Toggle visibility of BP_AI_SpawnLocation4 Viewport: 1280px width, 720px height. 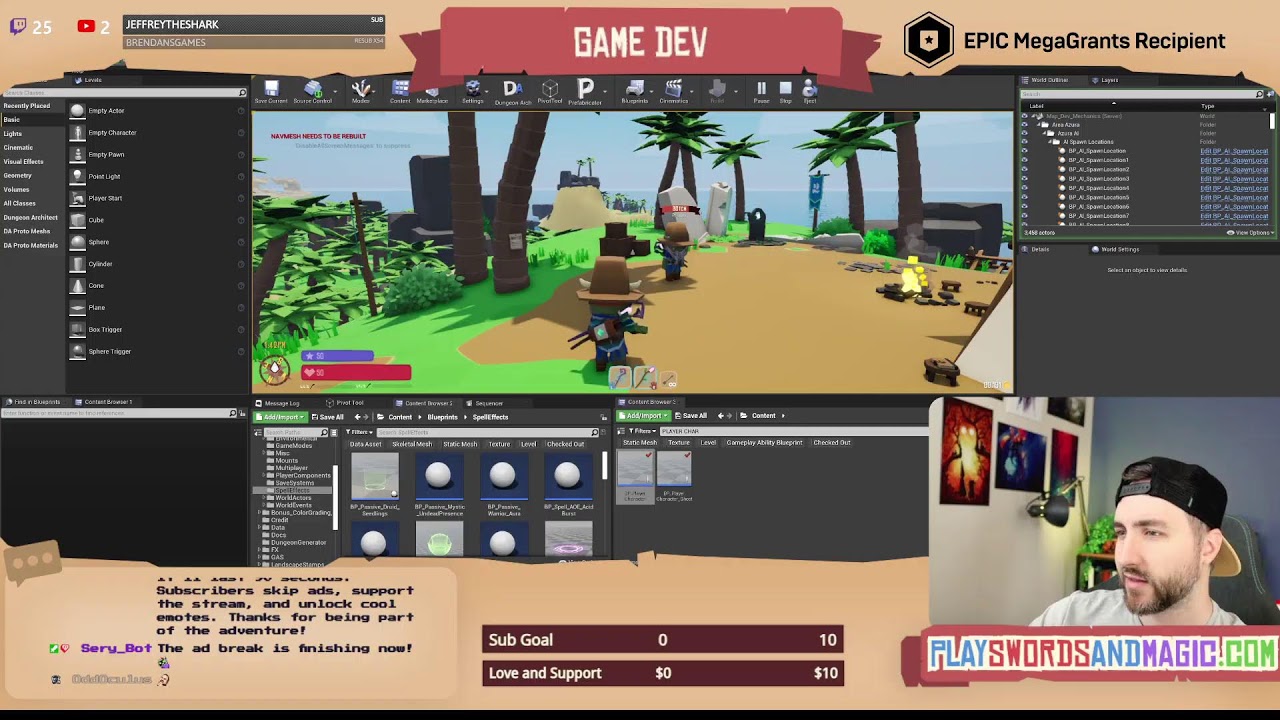[1024, 188]
